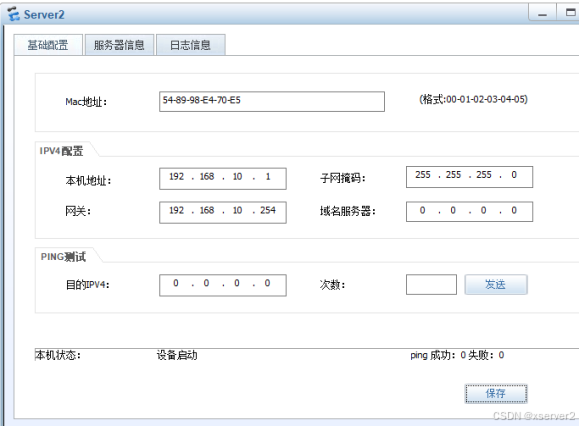Click the last octet of 本机地址
Image resolution: width=579 pixels, height=427 pixels.
(x=268, y=177)
